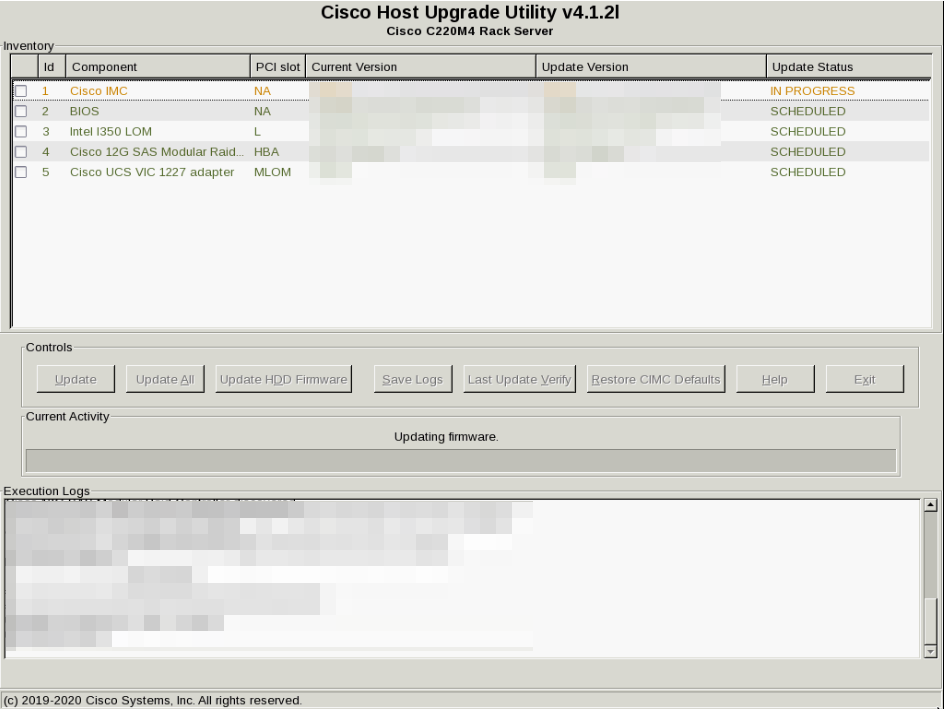This screenshot has width=944, height=712.
Task: Click the Update Version column header
Action: (x=651, y=67)
